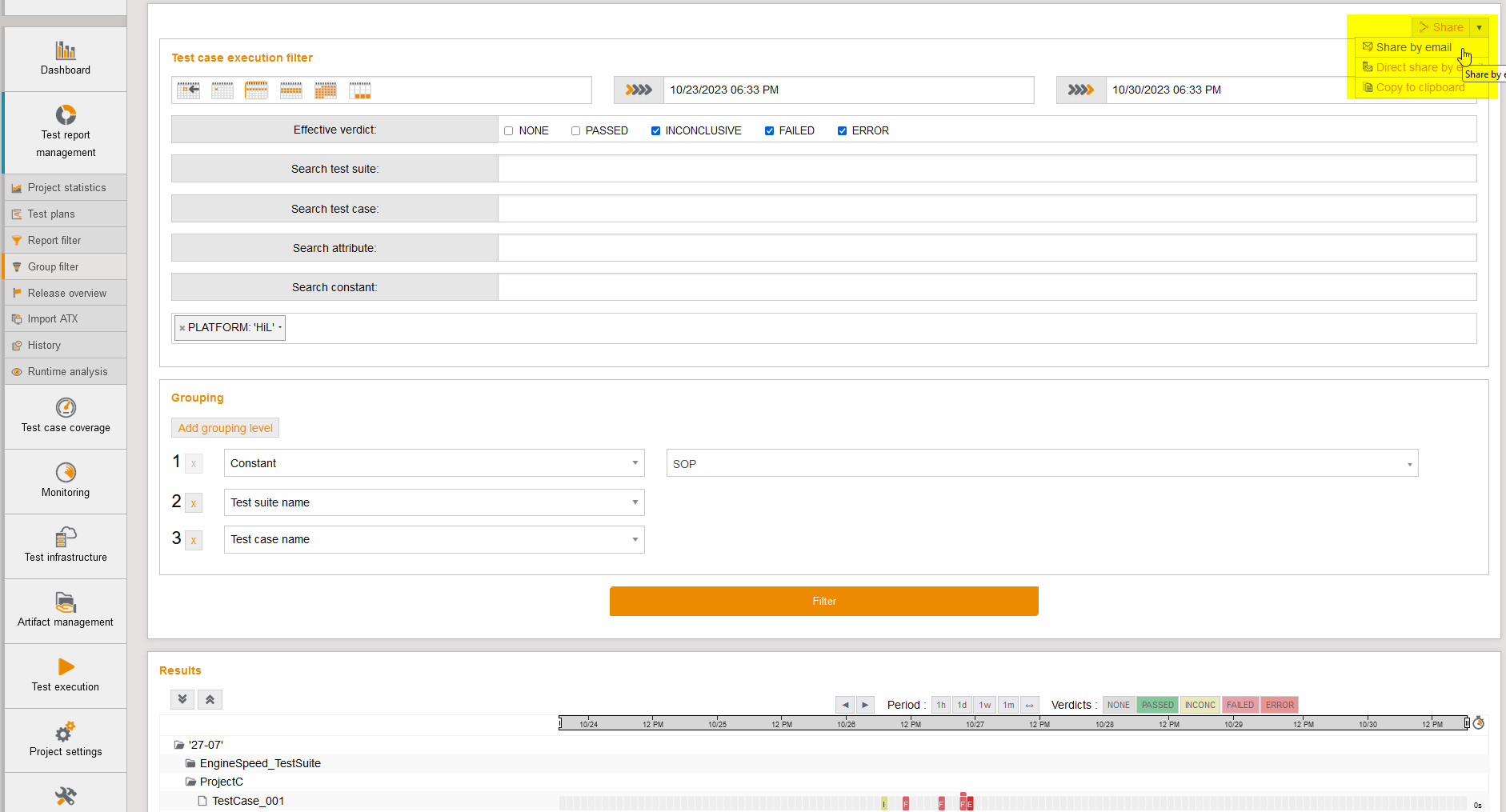The width and height of the screenshot is (1506, 812).
Task: Select Monitoring in the sidebar
Action: click(65, 481)
